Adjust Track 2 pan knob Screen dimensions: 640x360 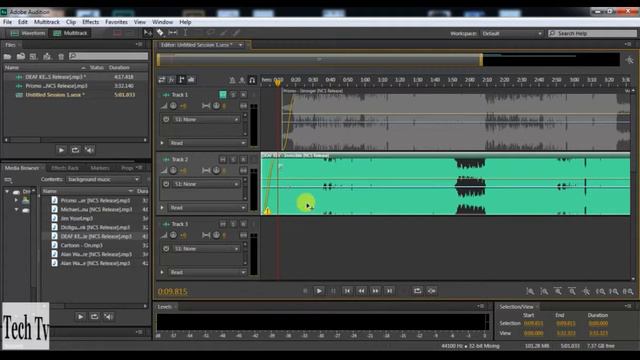[x=216, y=171]
